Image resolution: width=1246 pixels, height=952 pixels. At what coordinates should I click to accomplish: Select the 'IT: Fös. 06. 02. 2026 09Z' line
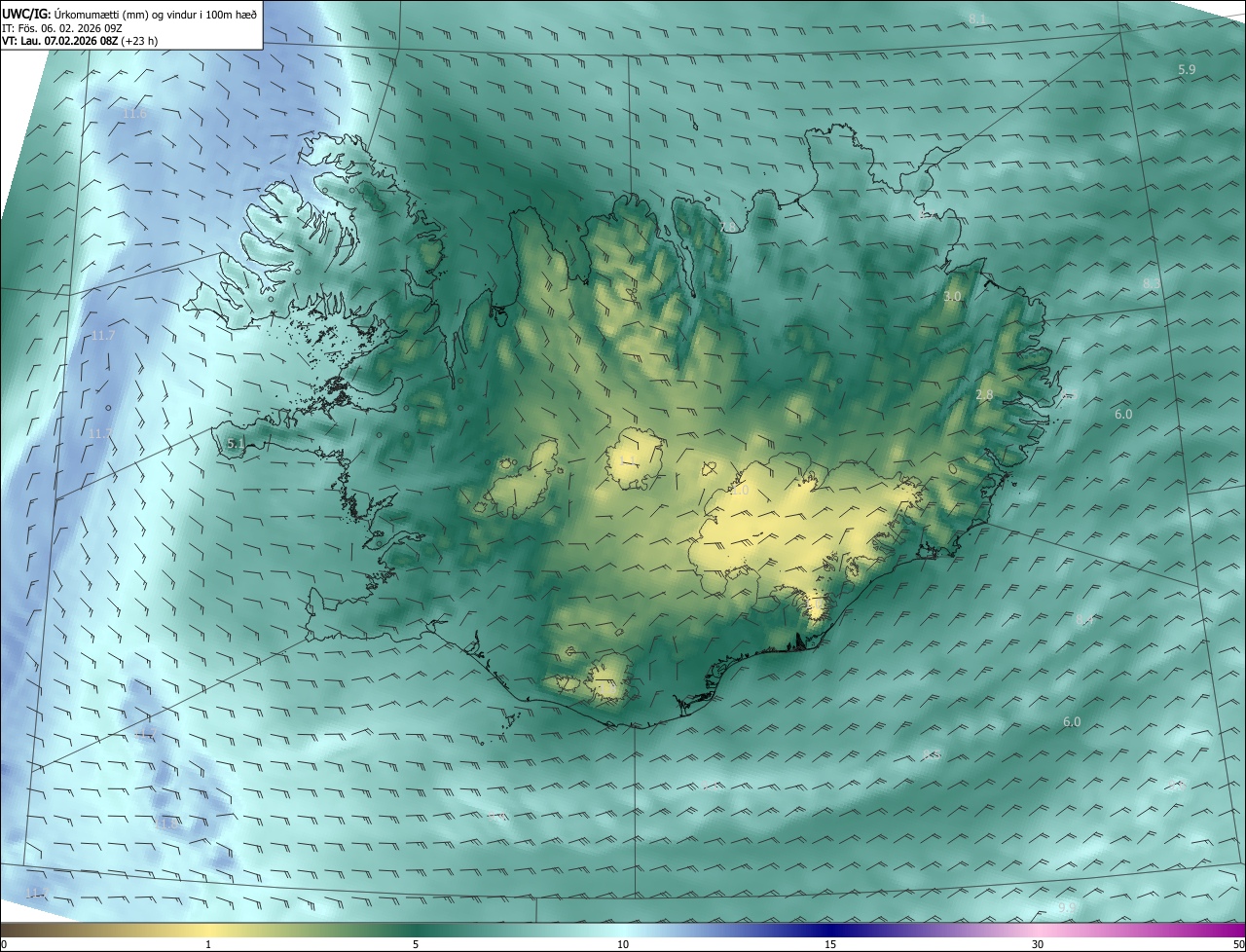64,28
